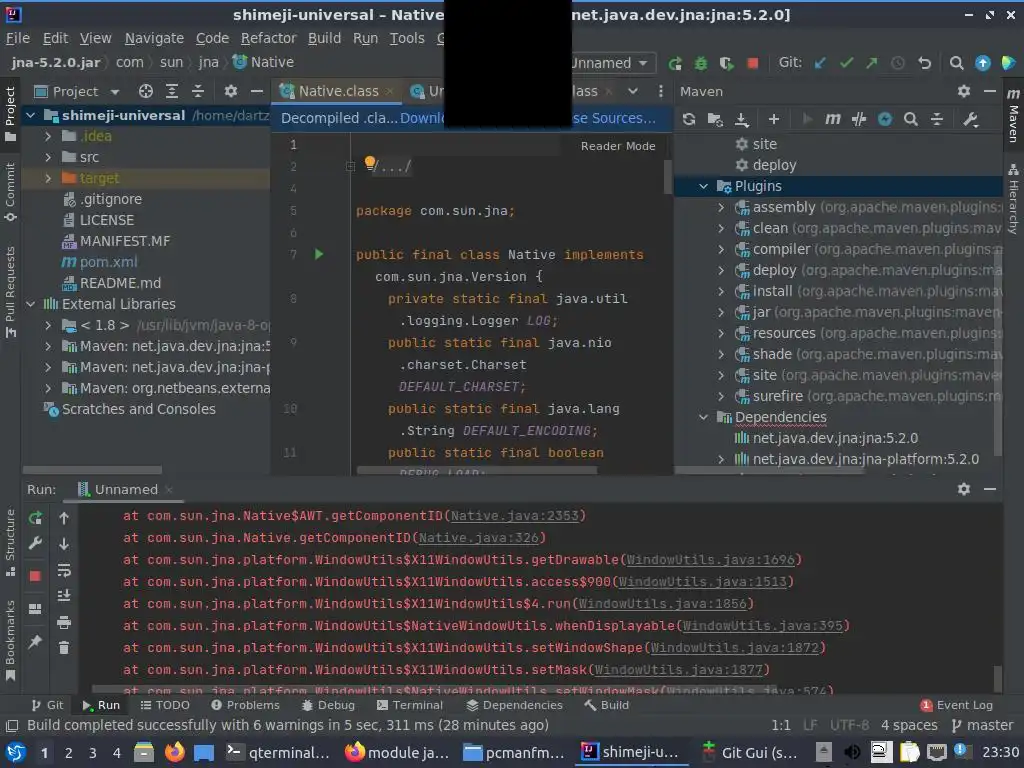The image size is (1024, 768).
Task: Toggle soft-wrap in Run console
Action: click(64, 570)
